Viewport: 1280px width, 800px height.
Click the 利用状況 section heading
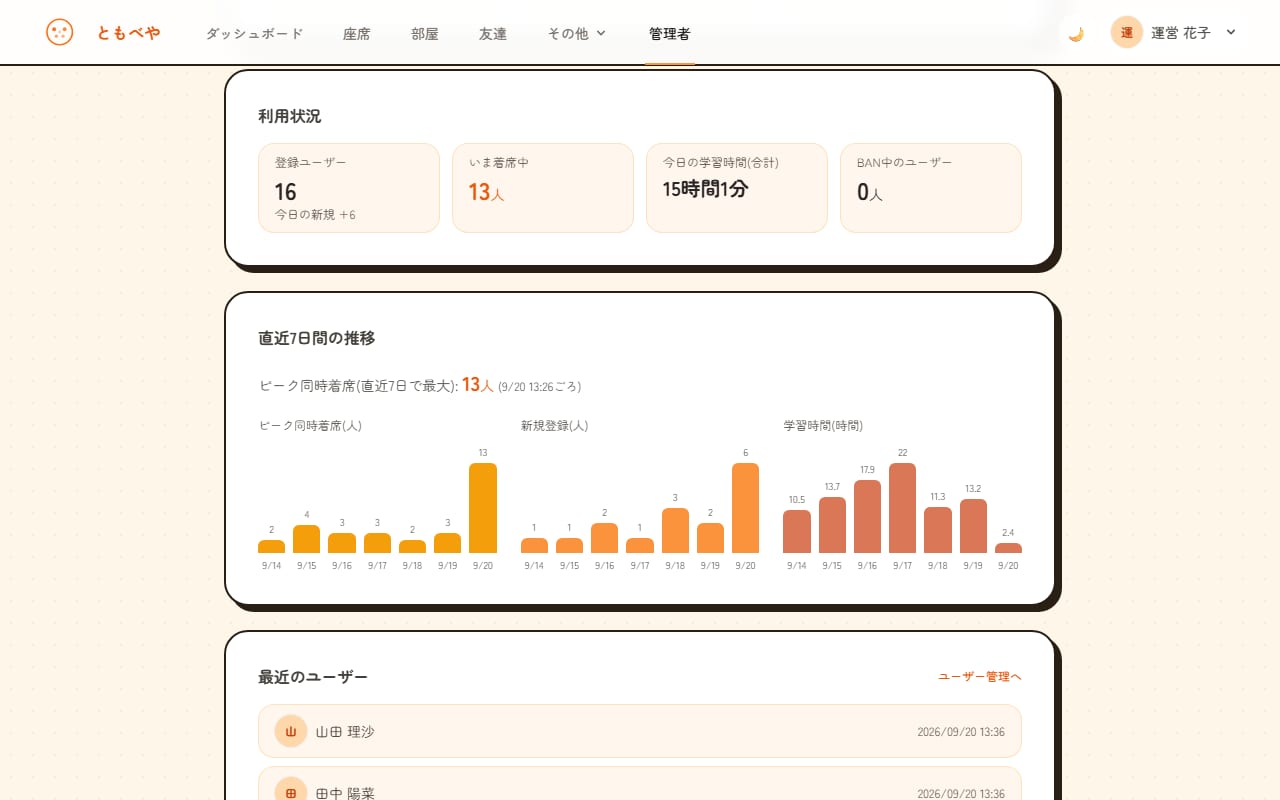coord(290,116)
